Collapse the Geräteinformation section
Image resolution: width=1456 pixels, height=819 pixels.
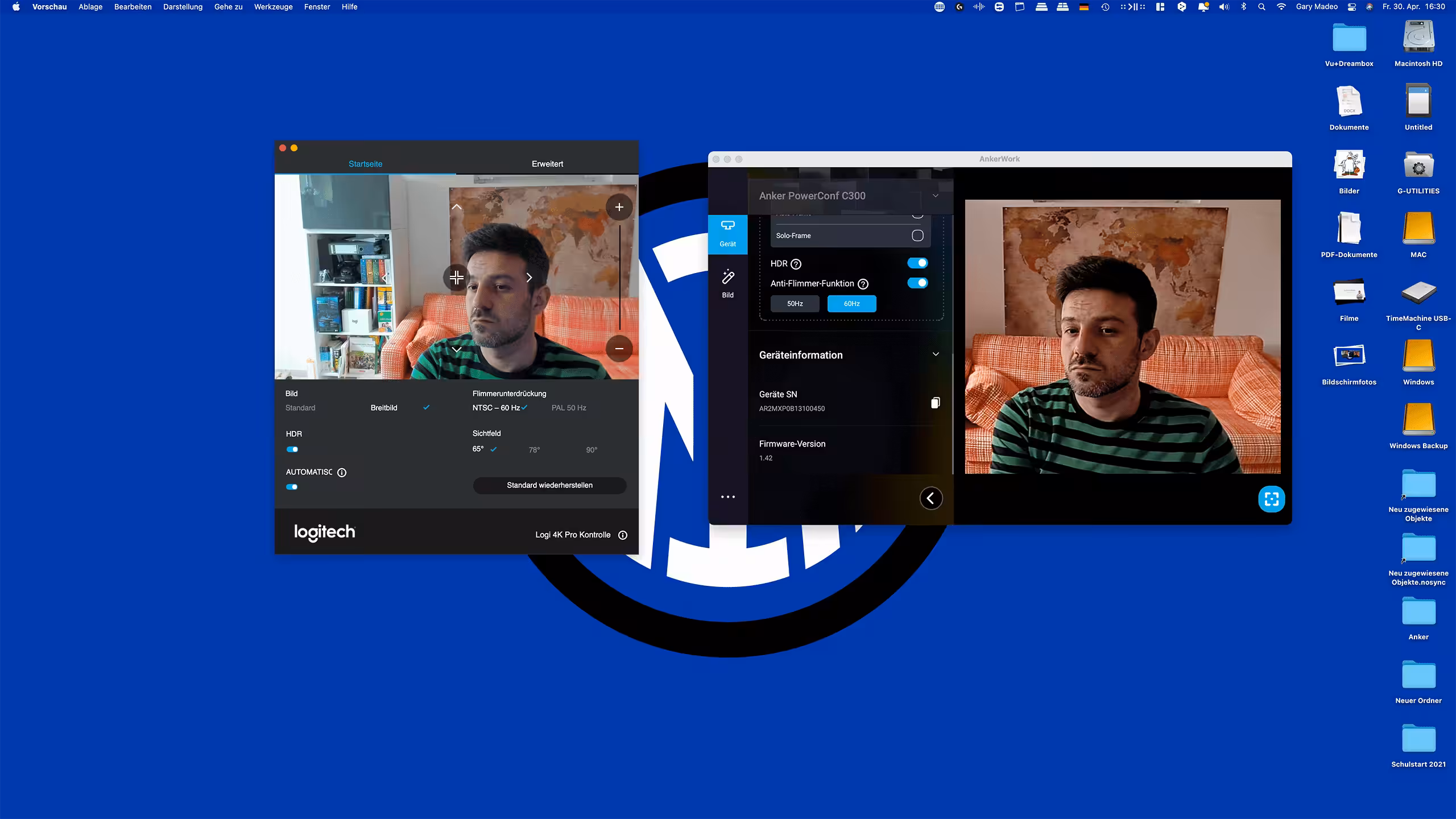point(936,354)
